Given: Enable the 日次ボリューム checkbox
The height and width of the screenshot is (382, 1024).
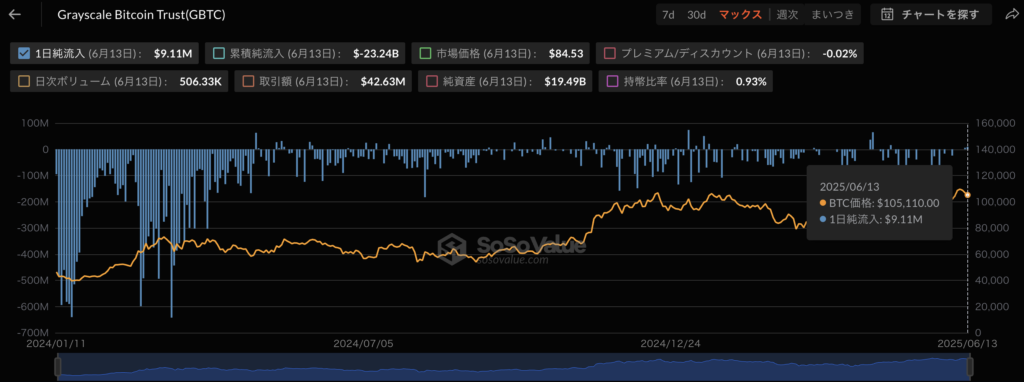Looking at the screenshot, I should point(25,82).
